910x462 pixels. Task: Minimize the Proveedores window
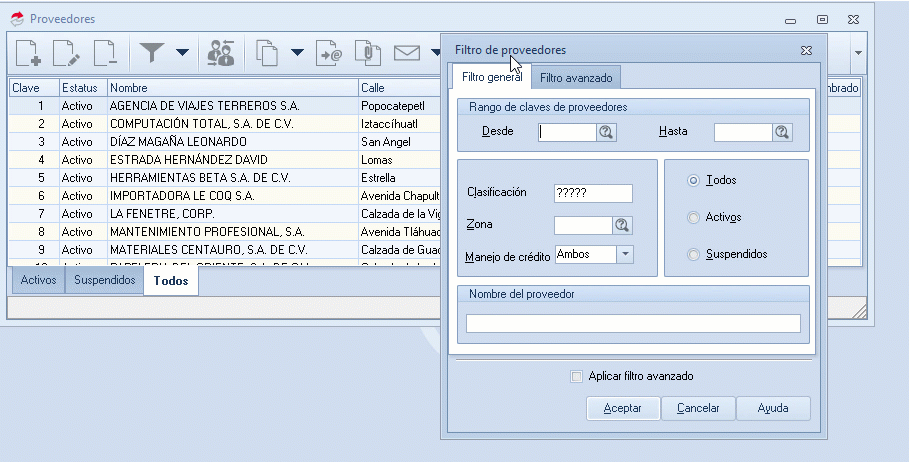790,21
